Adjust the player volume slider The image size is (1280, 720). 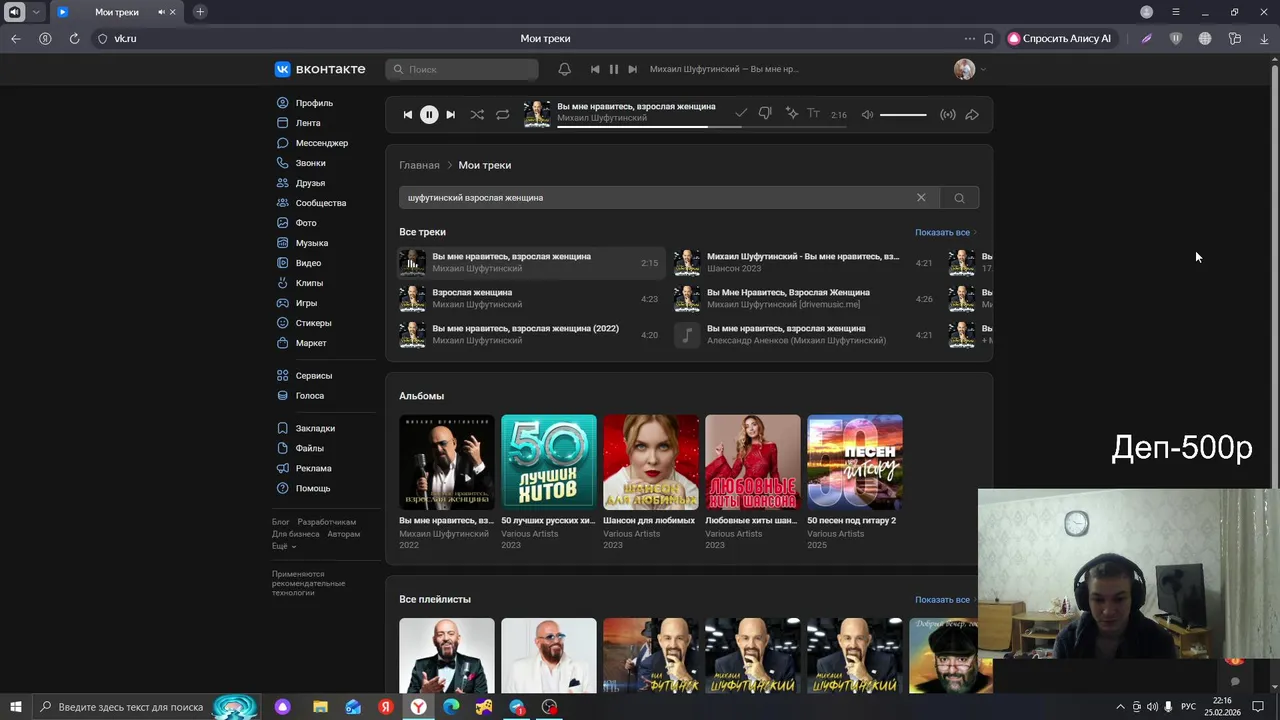[x=903, y=114]
